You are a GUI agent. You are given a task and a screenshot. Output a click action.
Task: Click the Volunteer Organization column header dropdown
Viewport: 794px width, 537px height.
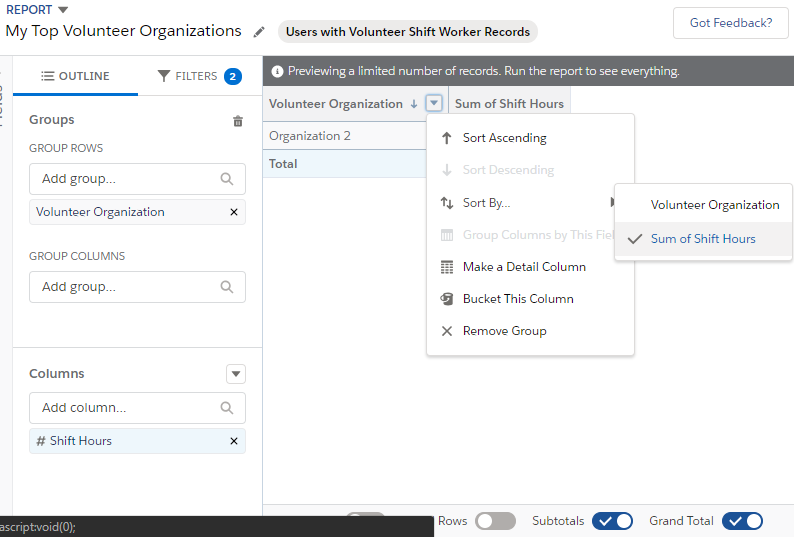[x=434, y=103]
